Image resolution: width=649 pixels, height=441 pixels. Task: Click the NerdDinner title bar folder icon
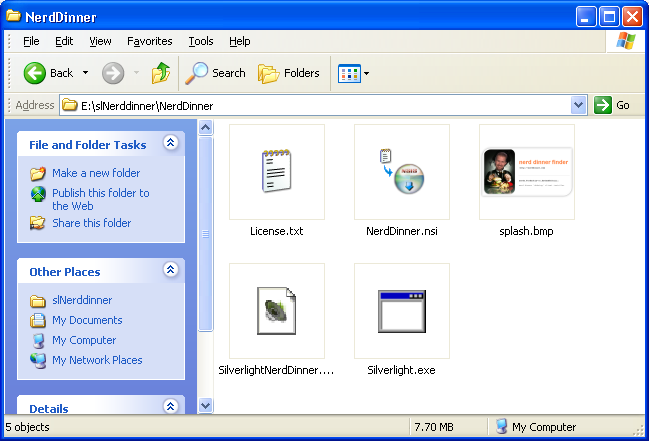tap(13, 16)
